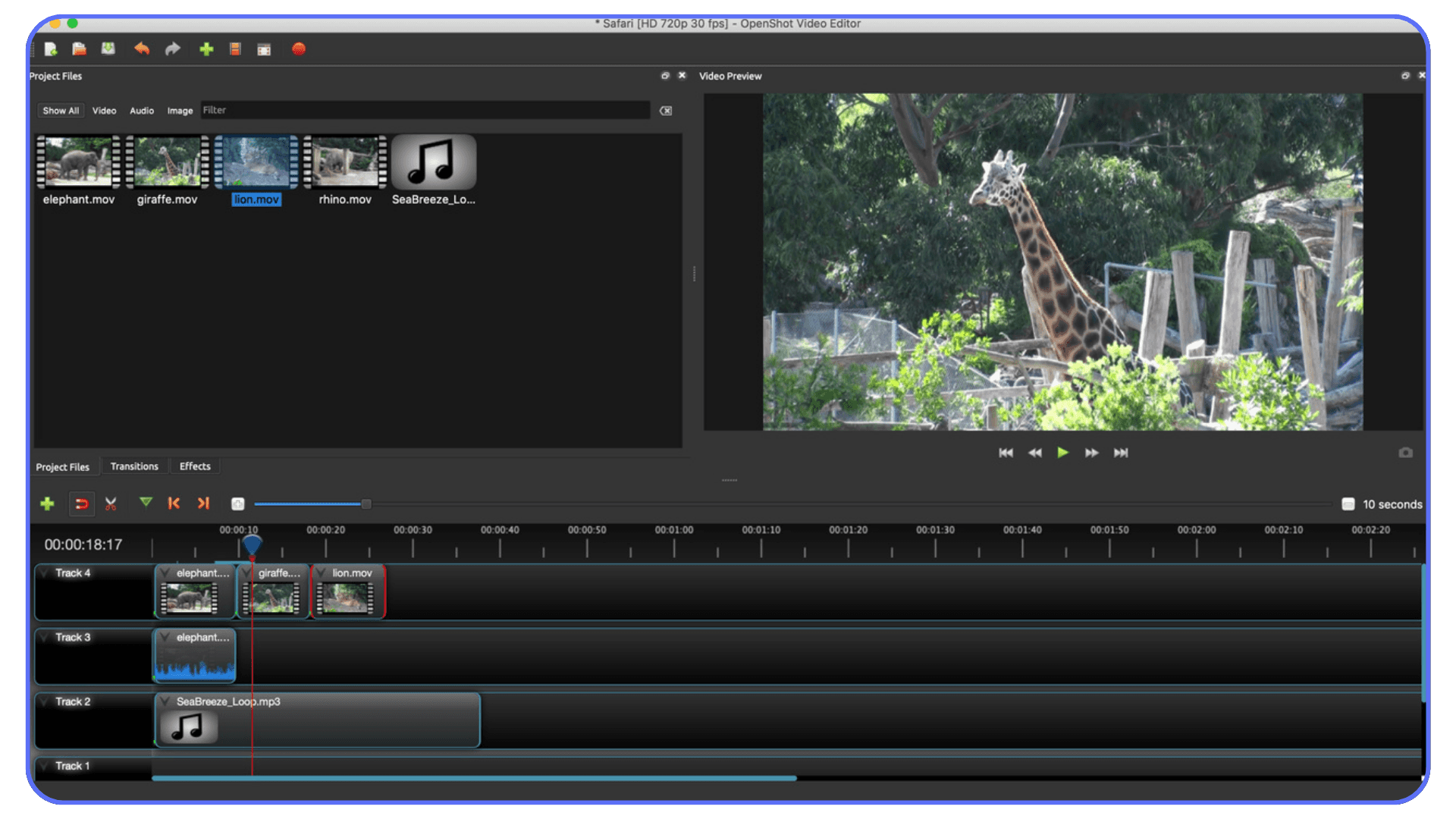
Task: Fast forward the video preview
Action: (1092, 453)
